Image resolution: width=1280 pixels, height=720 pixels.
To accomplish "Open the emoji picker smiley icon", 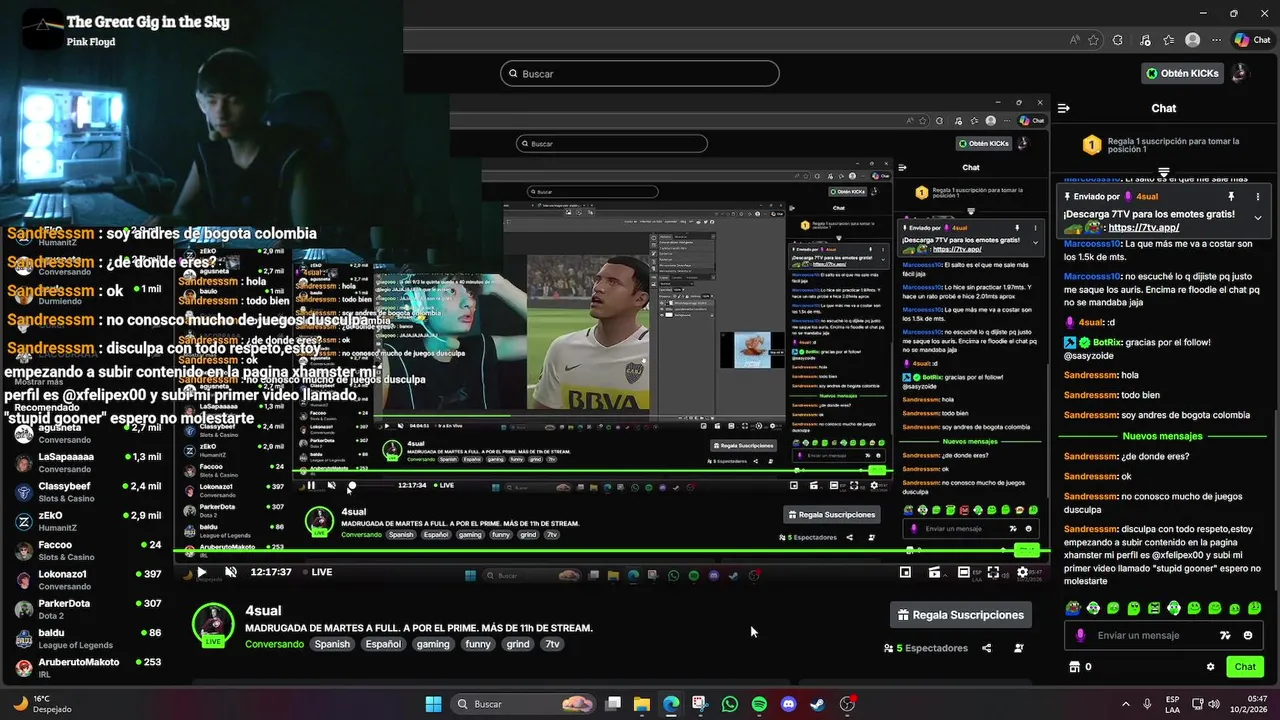I will (x=1248, y=635).
